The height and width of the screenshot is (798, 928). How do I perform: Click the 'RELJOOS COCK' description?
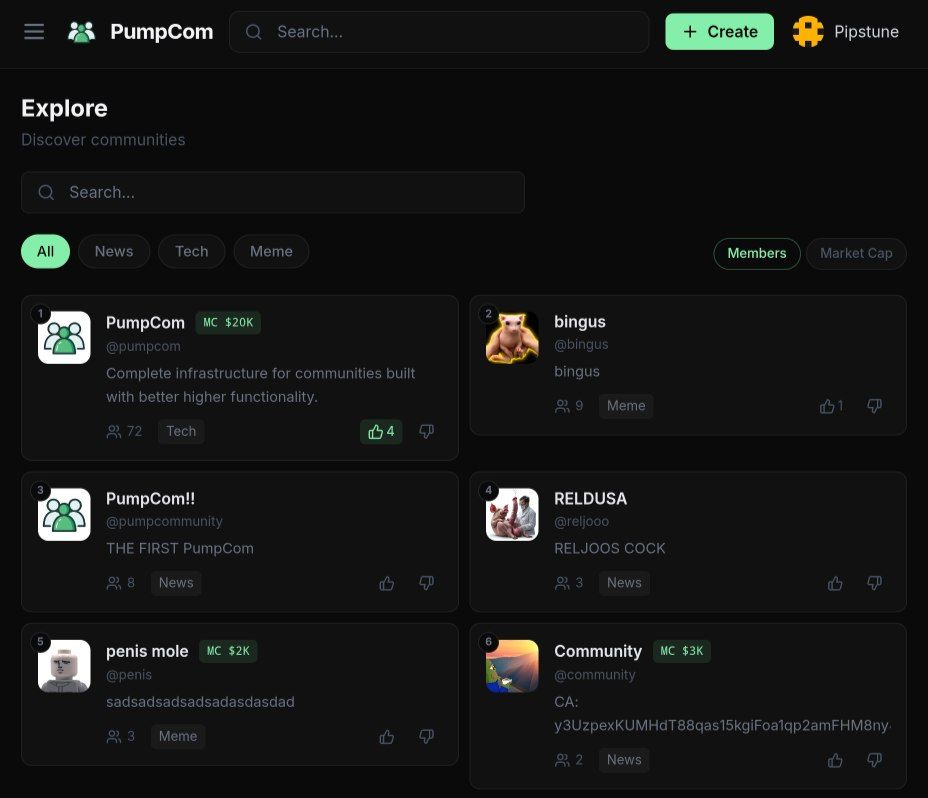(x=610, y=549)
